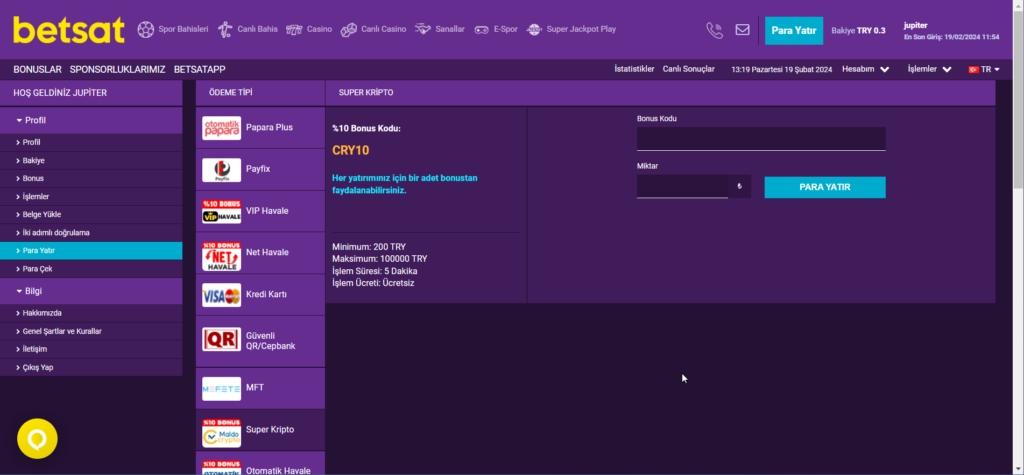This screenshot has height=475, width=1024.
Task: Open İletişim in sidebar
Action: [x=91, y=349]
